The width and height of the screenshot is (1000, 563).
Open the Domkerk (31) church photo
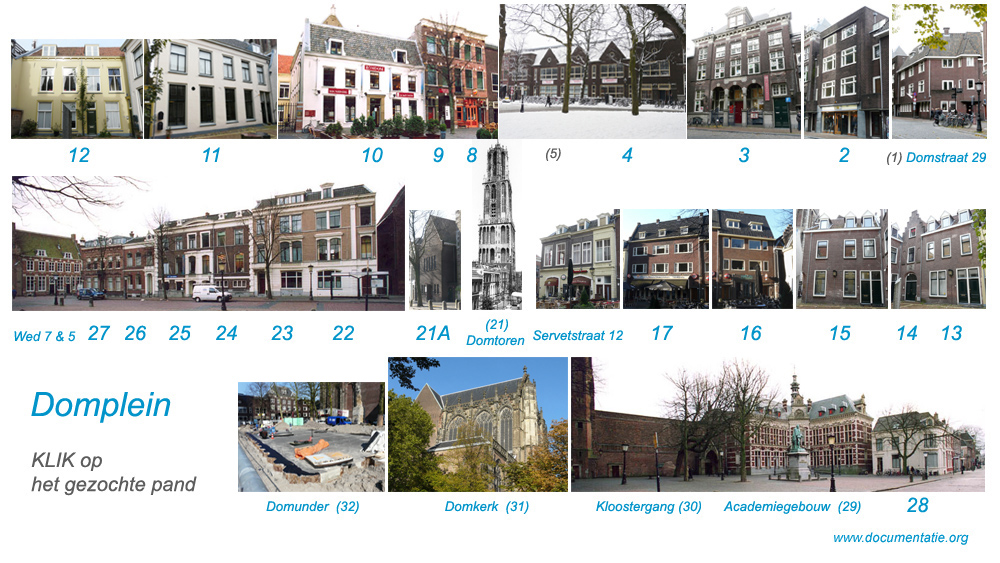[x=477, y=424]
